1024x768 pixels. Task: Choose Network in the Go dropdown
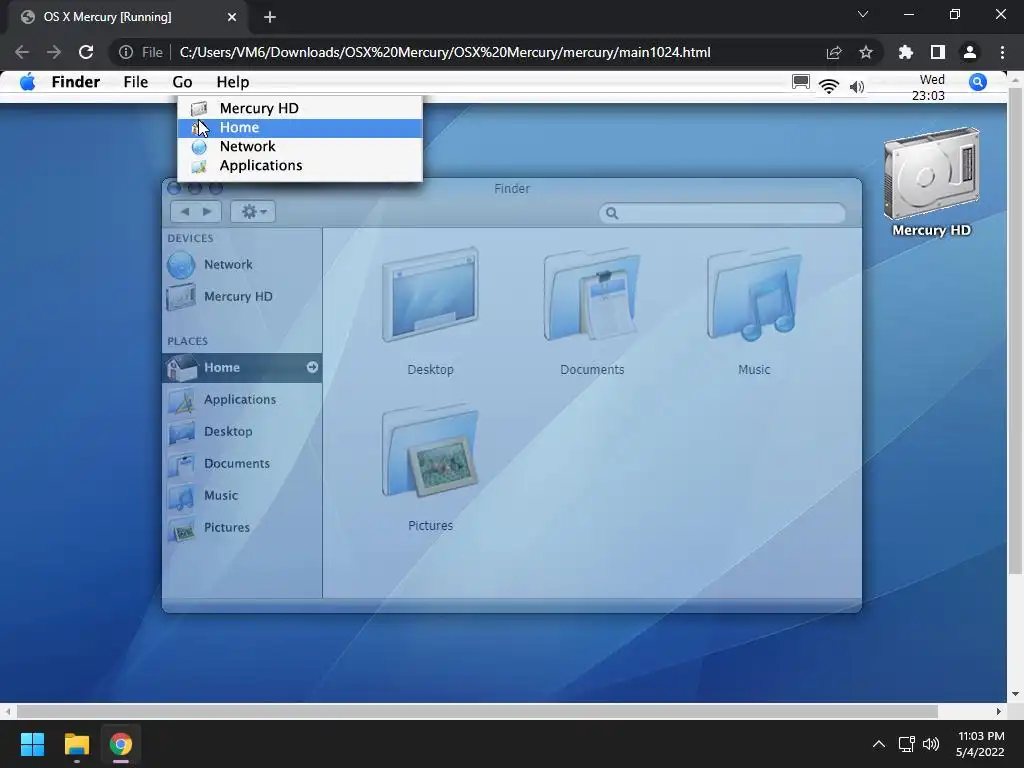click(x=300, y=147)
